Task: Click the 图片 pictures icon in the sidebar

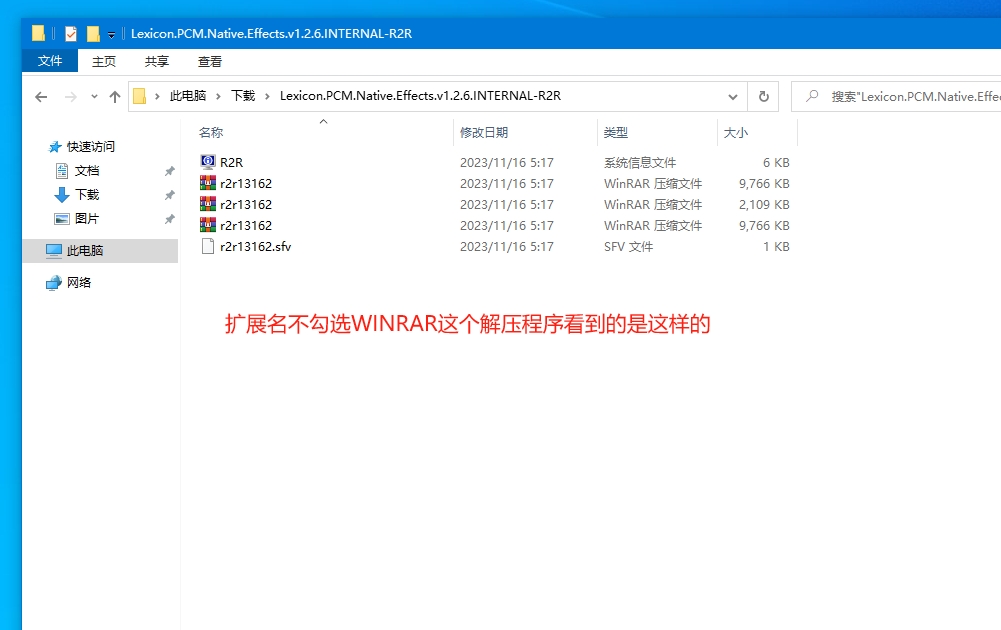Action: click(62, 219)
